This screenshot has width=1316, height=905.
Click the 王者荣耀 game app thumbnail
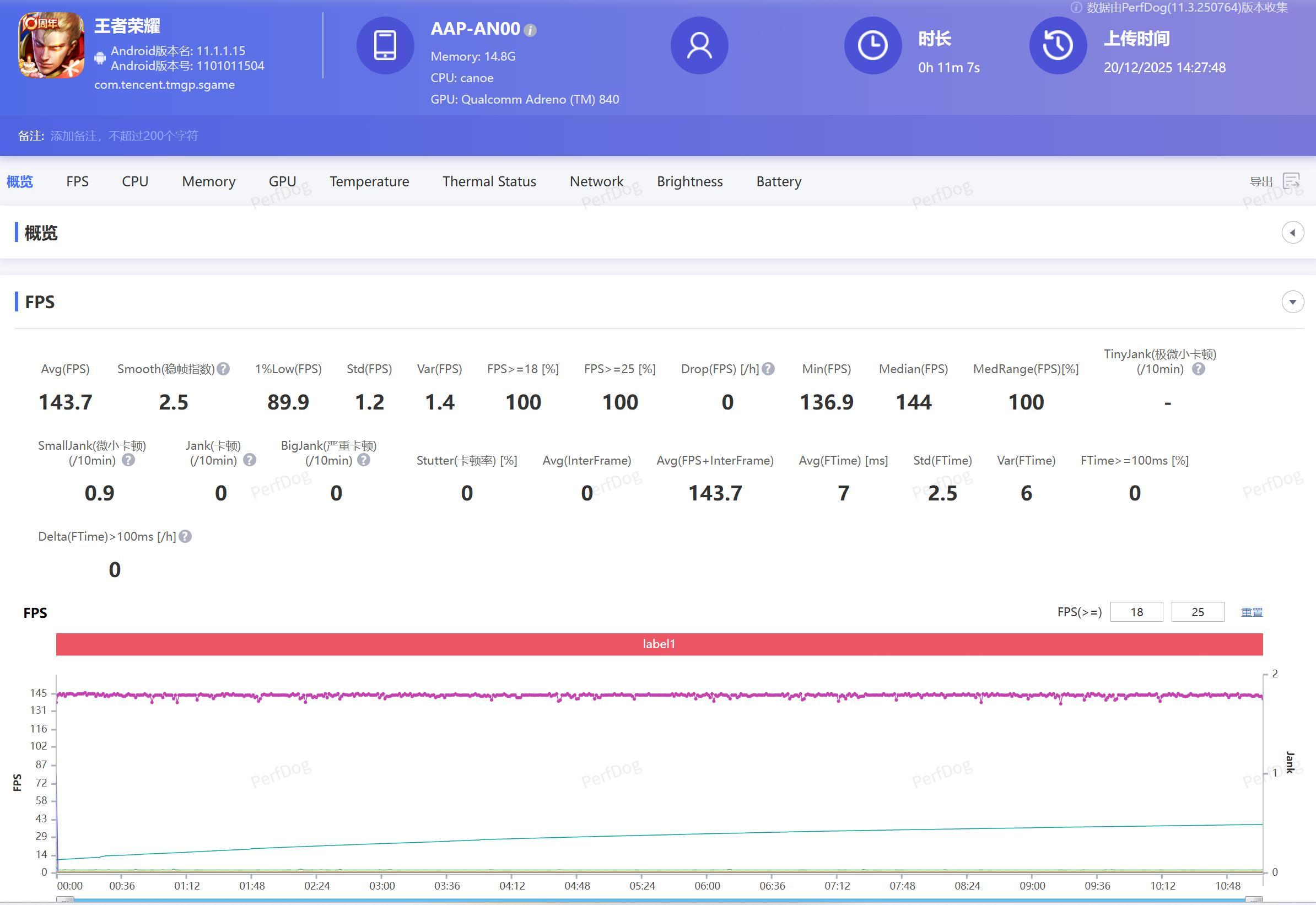52,45
